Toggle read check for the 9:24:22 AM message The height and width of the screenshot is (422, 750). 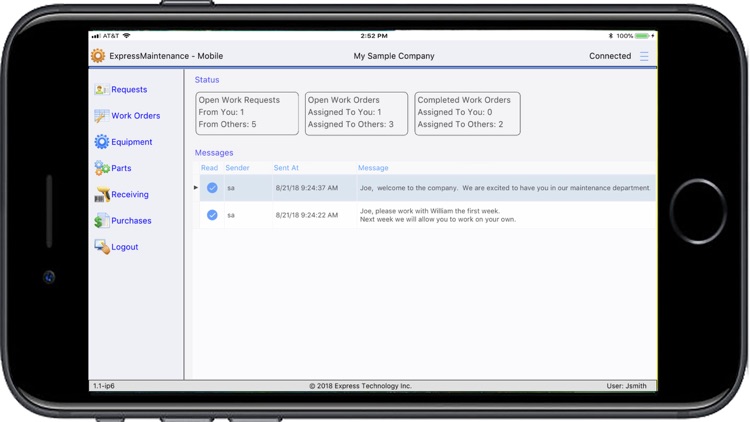[x=212, y=215]
